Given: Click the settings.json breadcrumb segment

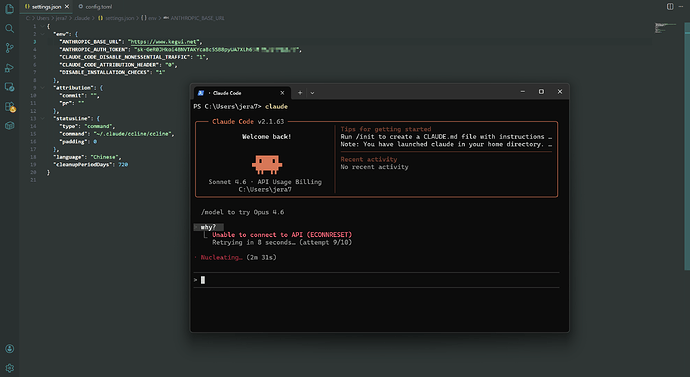Looking at the screenshot, I should [x=116, y=18].
